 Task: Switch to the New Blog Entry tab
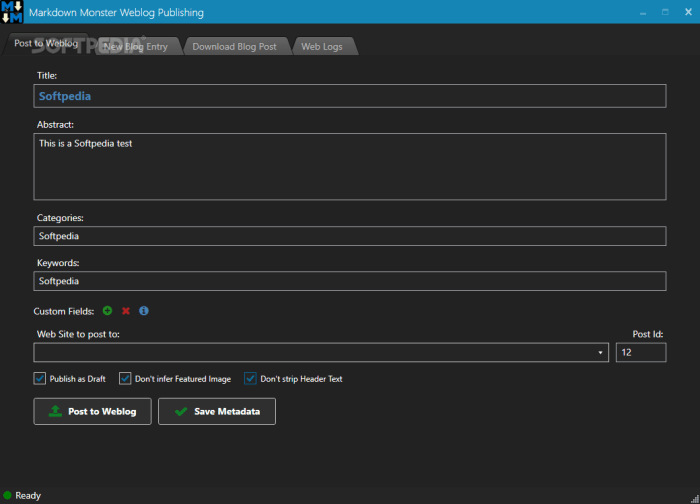click(x=136, y=46)
